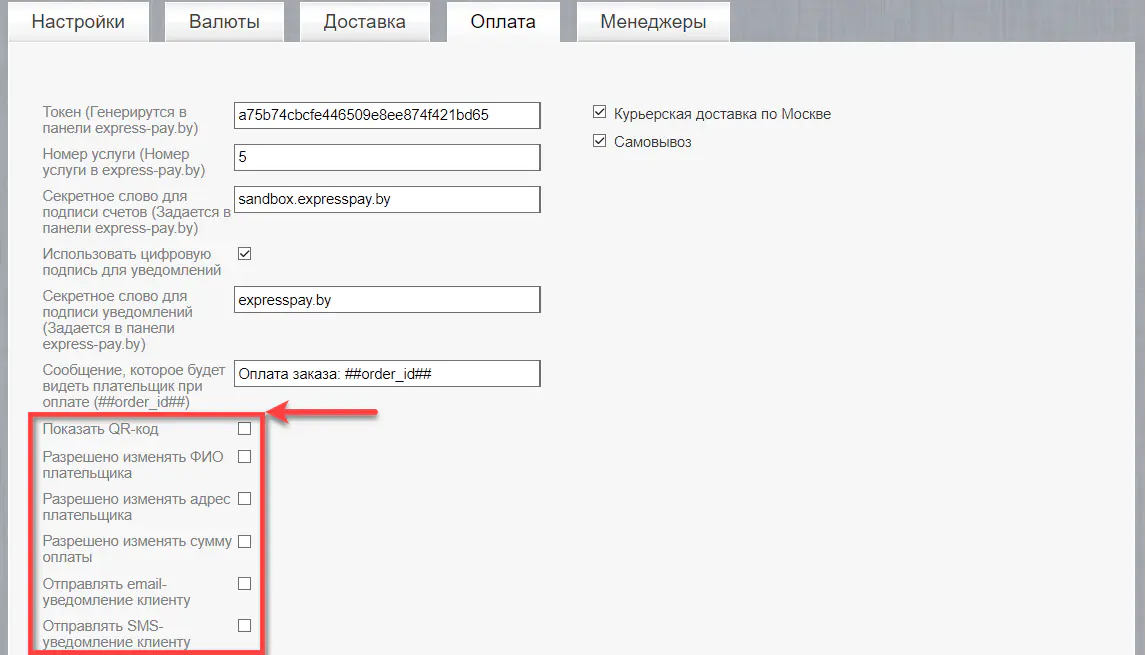This screenshot has height=655, width=1146.
Task: Allow changing the payment amount
Action: [x=244, y=540]
